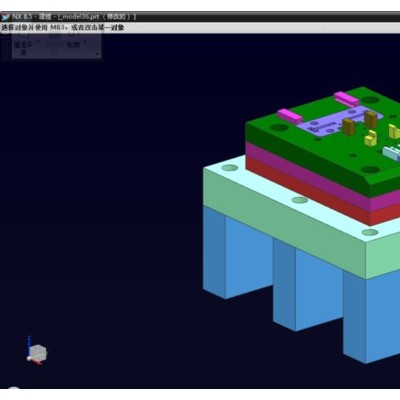Image resolution: width=400 pixels, height=400 pixels.
Task: Open dropdown arrow beside leftmost floating toolbar button
Action: (x=38, y=41)
